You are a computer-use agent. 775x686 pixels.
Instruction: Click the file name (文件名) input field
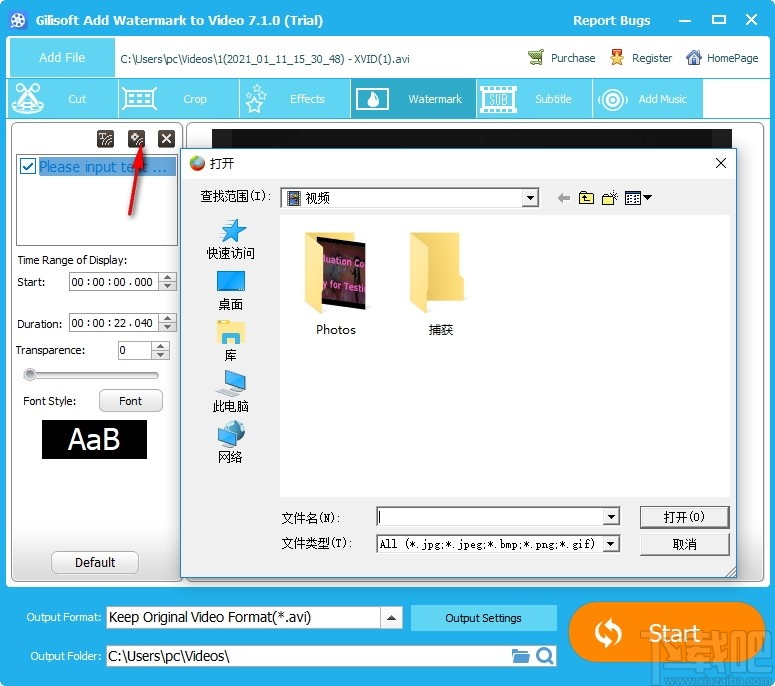coord(490,517)
